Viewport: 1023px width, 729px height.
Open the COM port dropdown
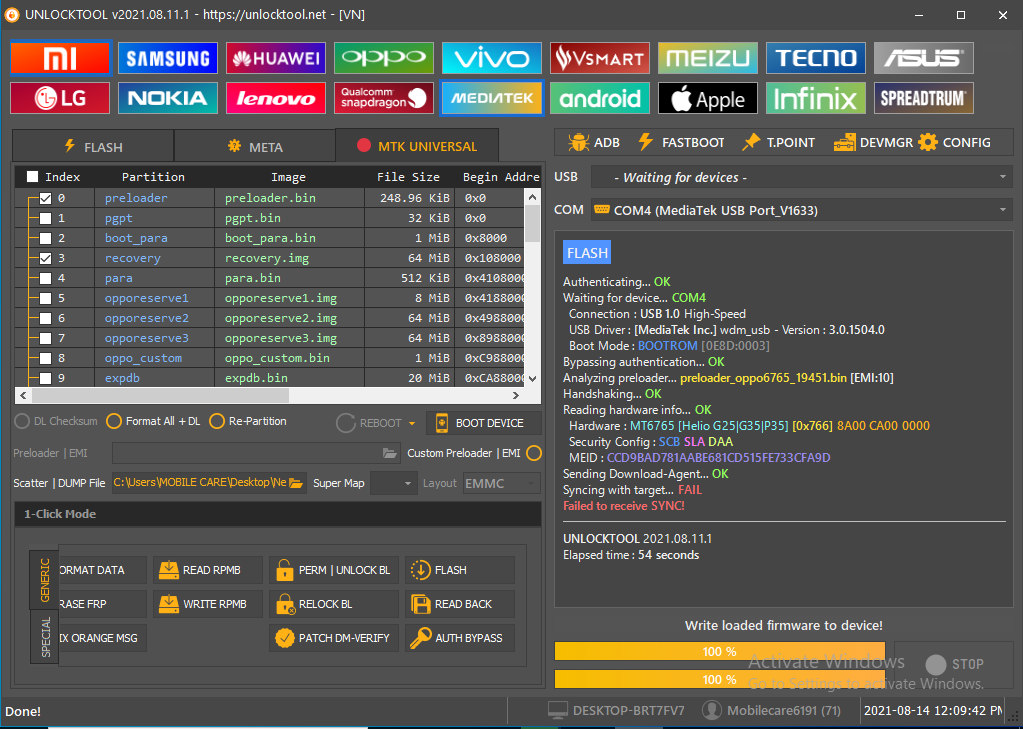(x=802, y=210)
